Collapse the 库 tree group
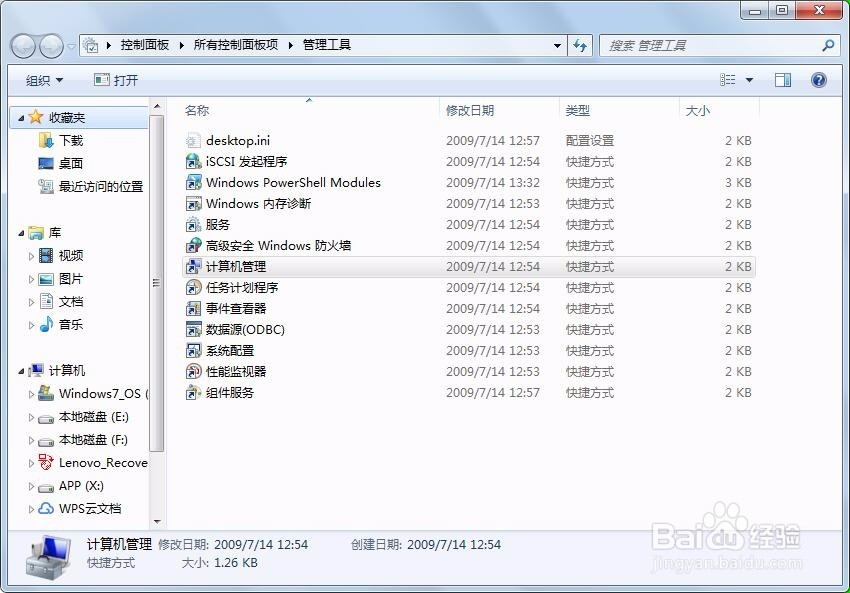 pos(21,234)
